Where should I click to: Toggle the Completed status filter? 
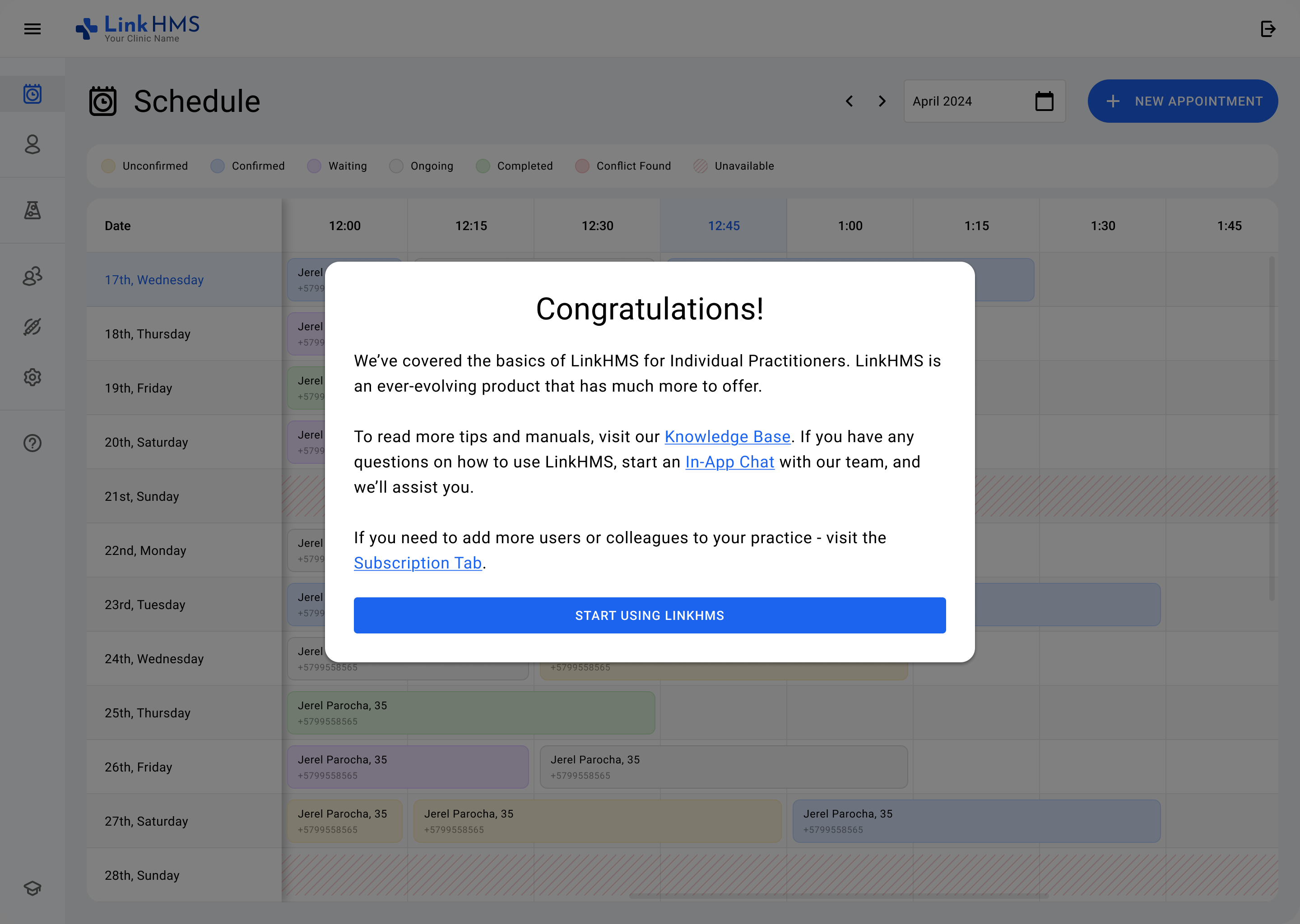pos(515,166)
